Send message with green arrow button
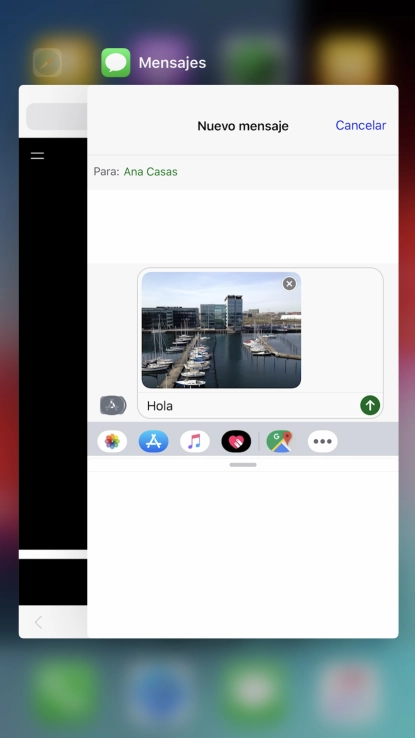 (370, 405)
